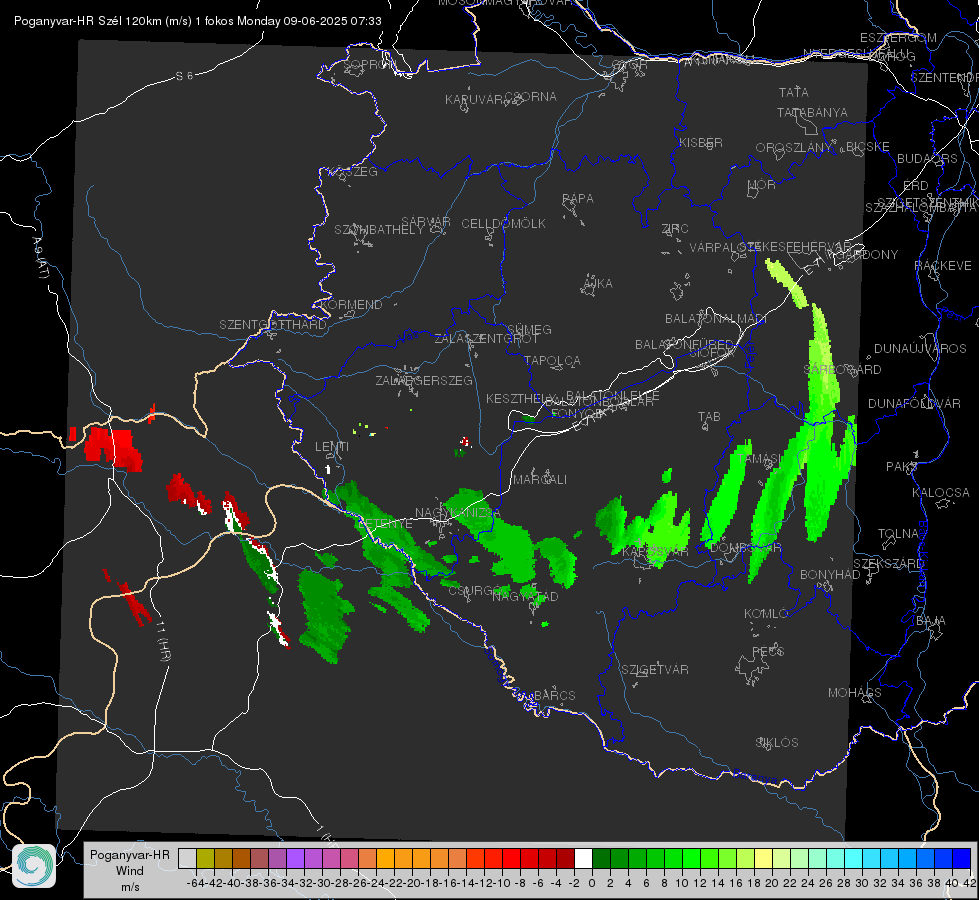Viewport: 979px width, 900px height.
Task: Click the yellow-green echo band south of Székesfehérvár
Action: (787, 282)
